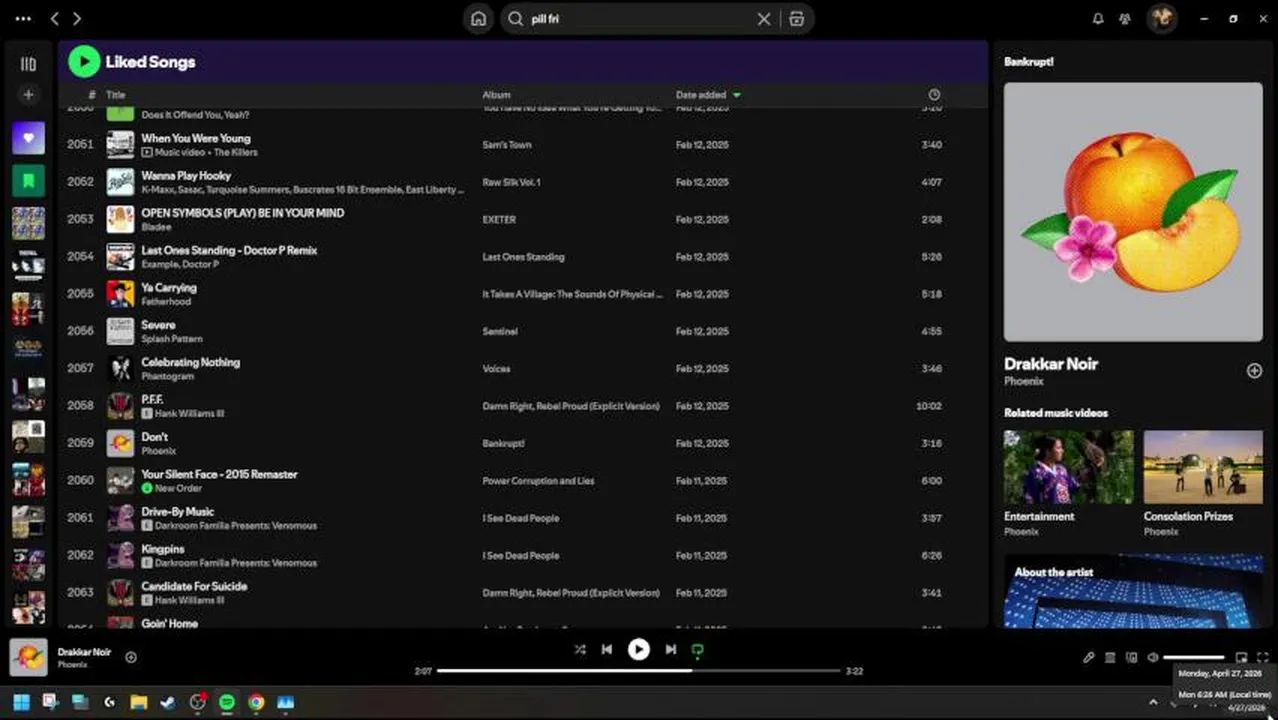Image resolution: width=1278 pixels, height=720 pixels.
Task: Select 'Last Ones Standing - Doctor P Remix'
Action: (x=229, y=251)
